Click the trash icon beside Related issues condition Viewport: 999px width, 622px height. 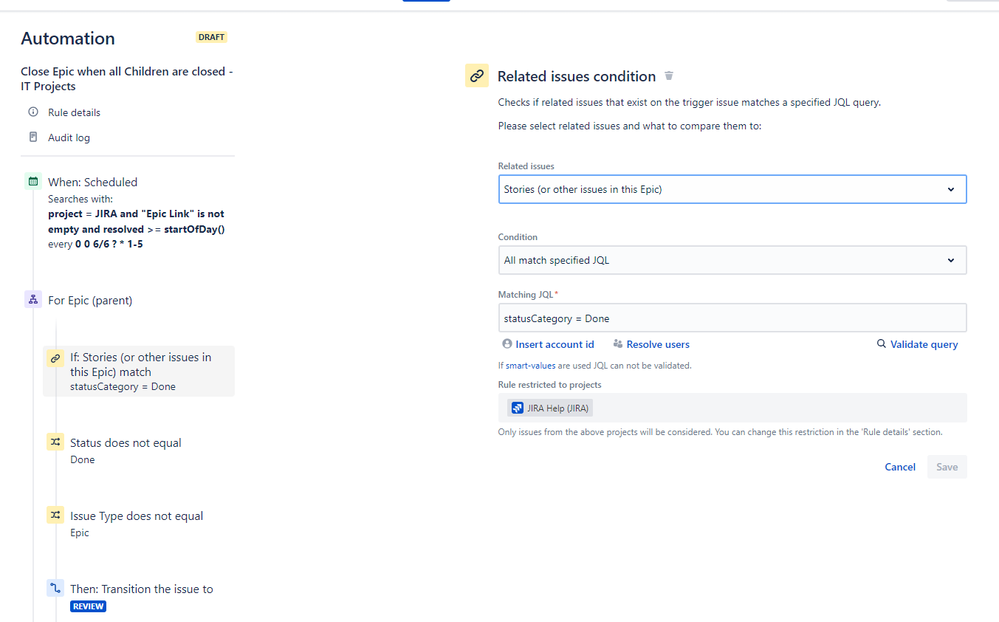pyautogui.click(x=669, y=76)
